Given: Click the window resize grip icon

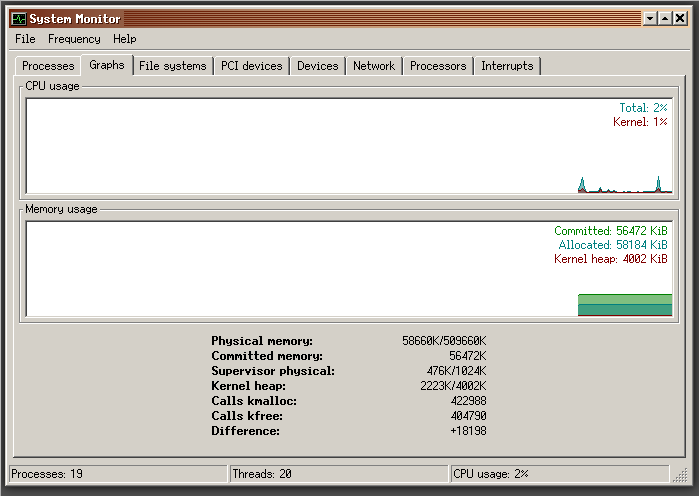Looking at the screenshot, I should (680, 476).
